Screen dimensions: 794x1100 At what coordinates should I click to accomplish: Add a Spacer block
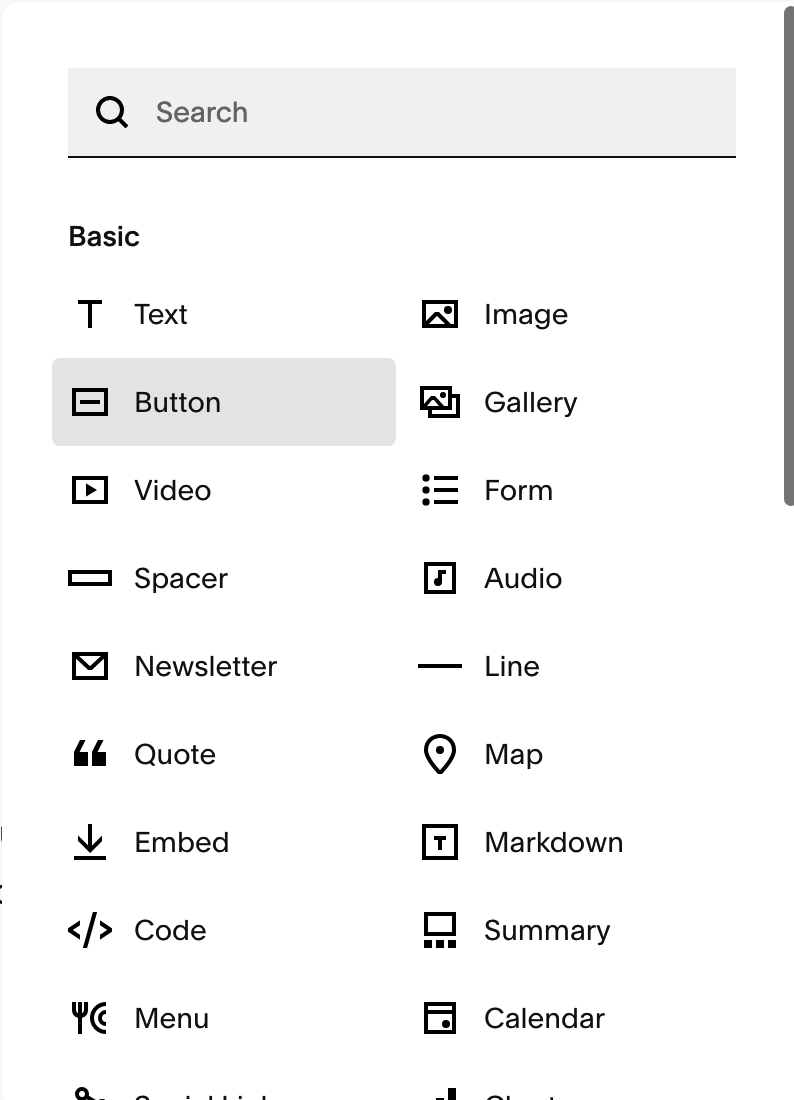click(x=180, y=578)
